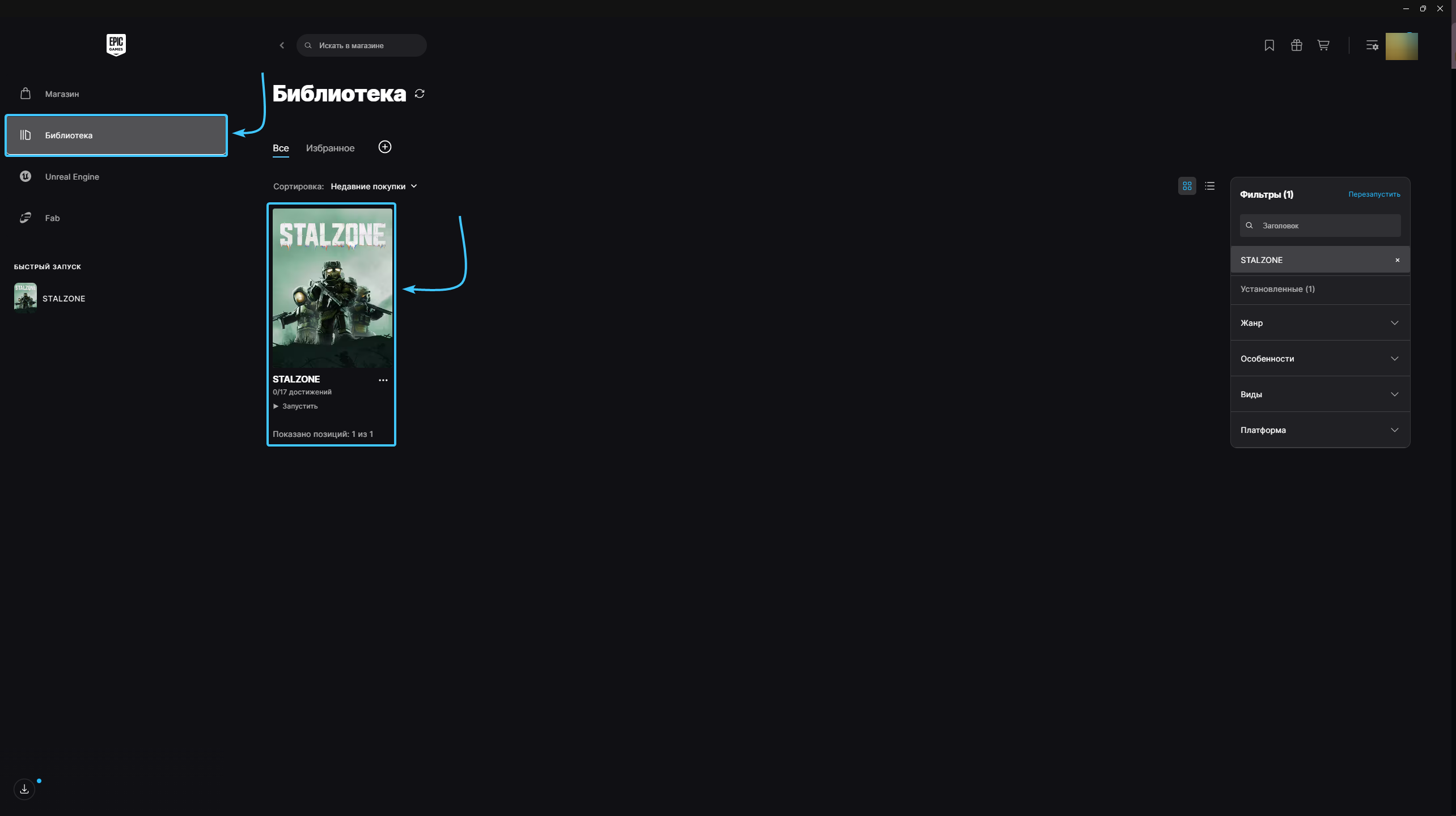Remove the STALZONE filter with the x
This screenshot has width=1456, height=816.
[x=1398, y=260]
